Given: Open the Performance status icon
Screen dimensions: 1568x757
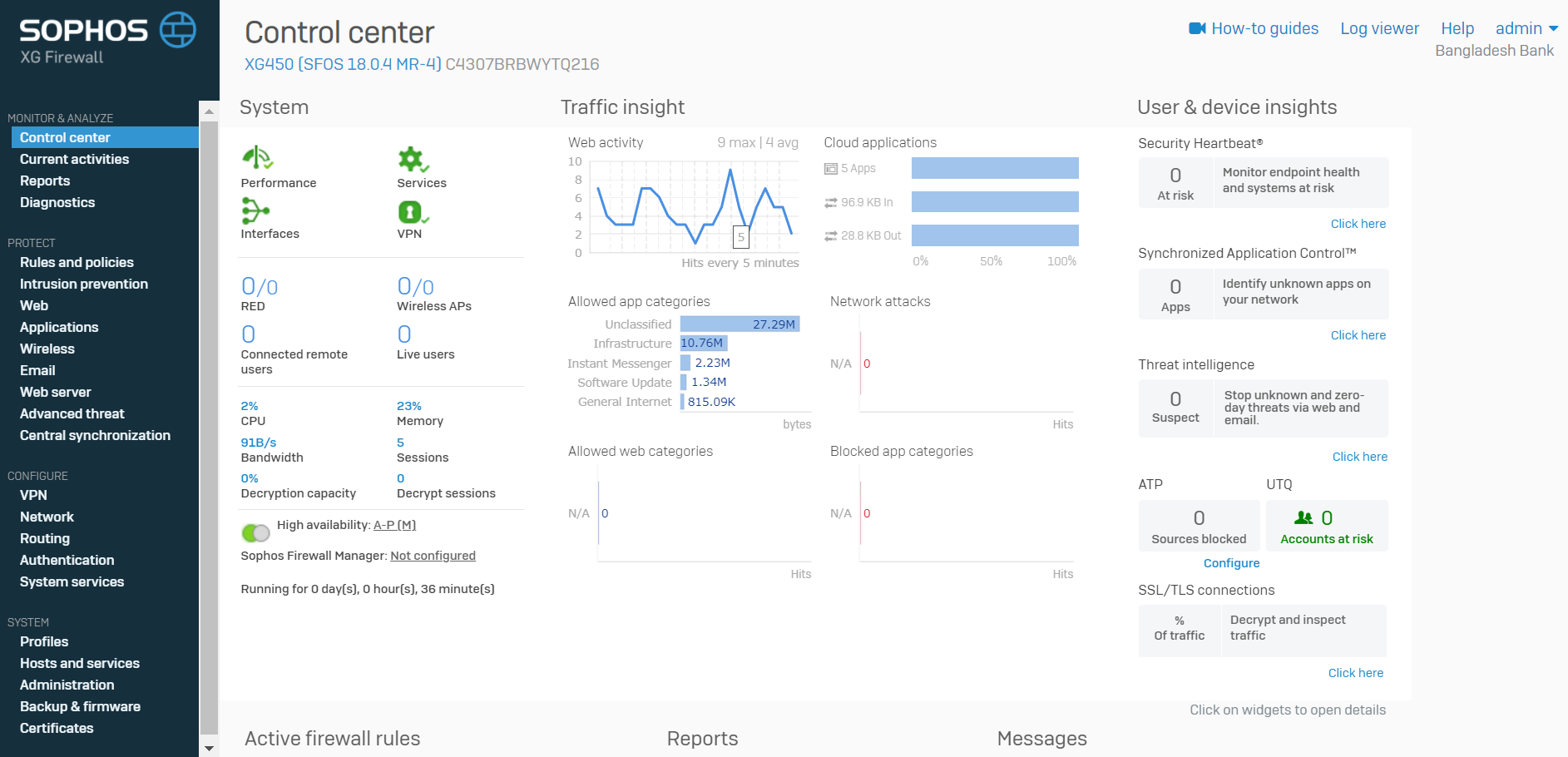Looking at the screenshot, I should pyautogui.click(x=257, y=157).
